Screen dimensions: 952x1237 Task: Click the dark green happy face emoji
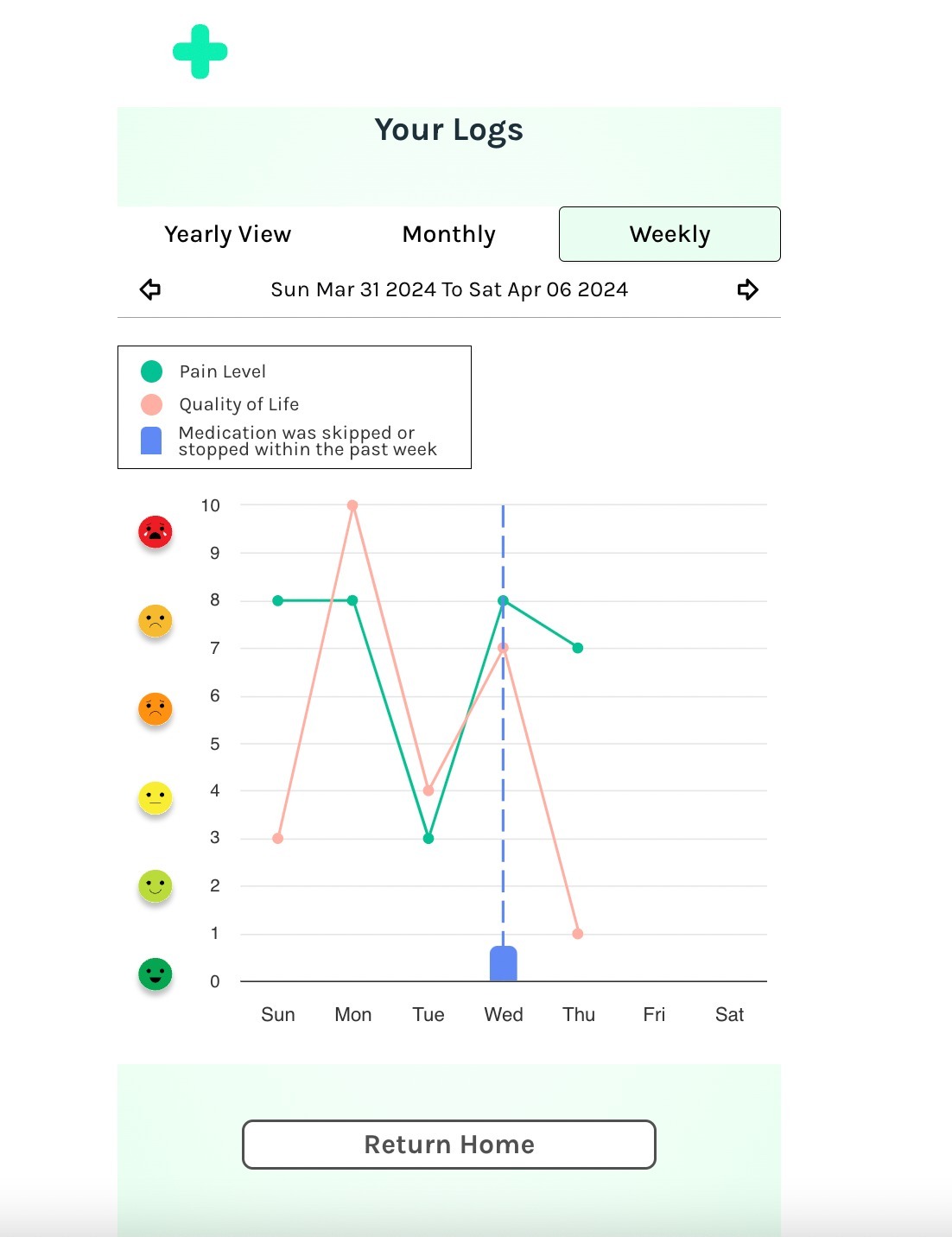tap(155, 974)
